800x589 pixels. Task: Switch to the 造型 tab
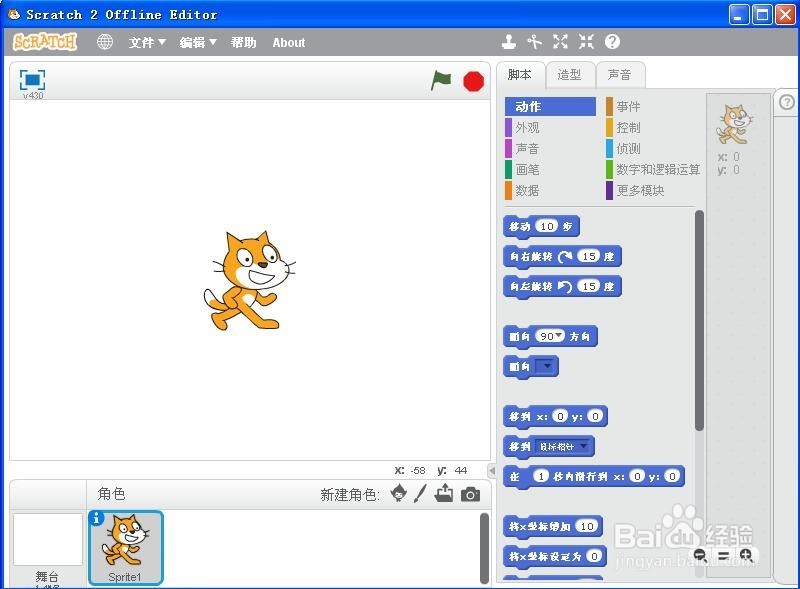coord(569,75)
